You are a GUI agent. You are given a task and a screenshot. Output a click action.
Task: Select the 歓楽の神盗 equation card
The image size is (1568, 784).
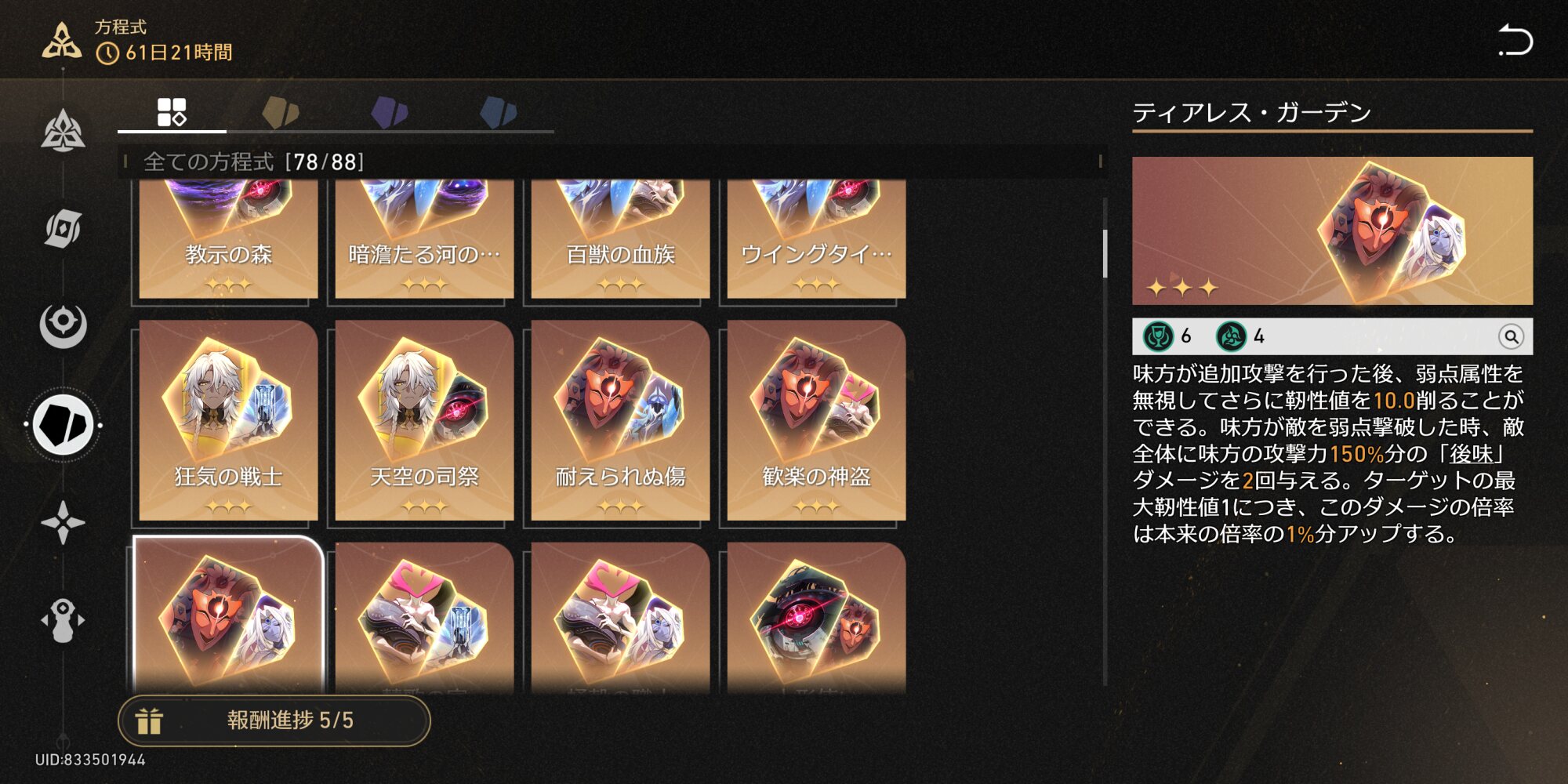pos(816,420)
